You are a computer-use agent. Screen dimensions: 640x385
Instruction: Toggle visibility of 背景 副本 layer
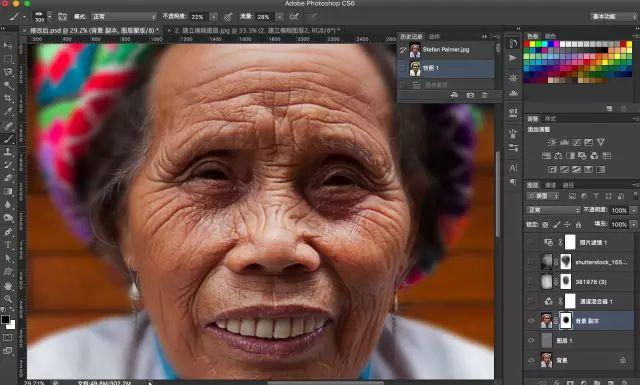[x=531, y=321]
